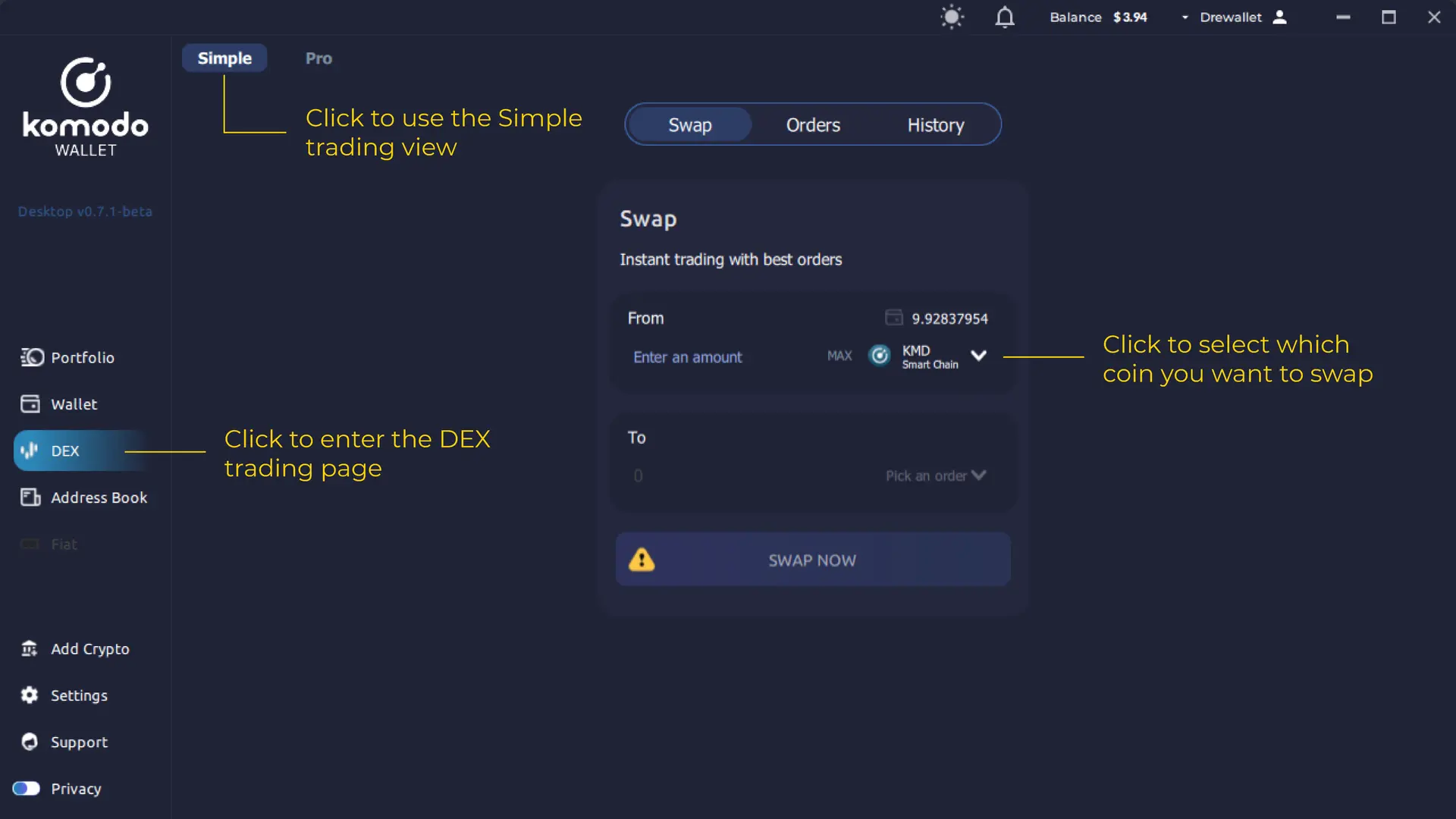Open the Address Book

[99, 497]
